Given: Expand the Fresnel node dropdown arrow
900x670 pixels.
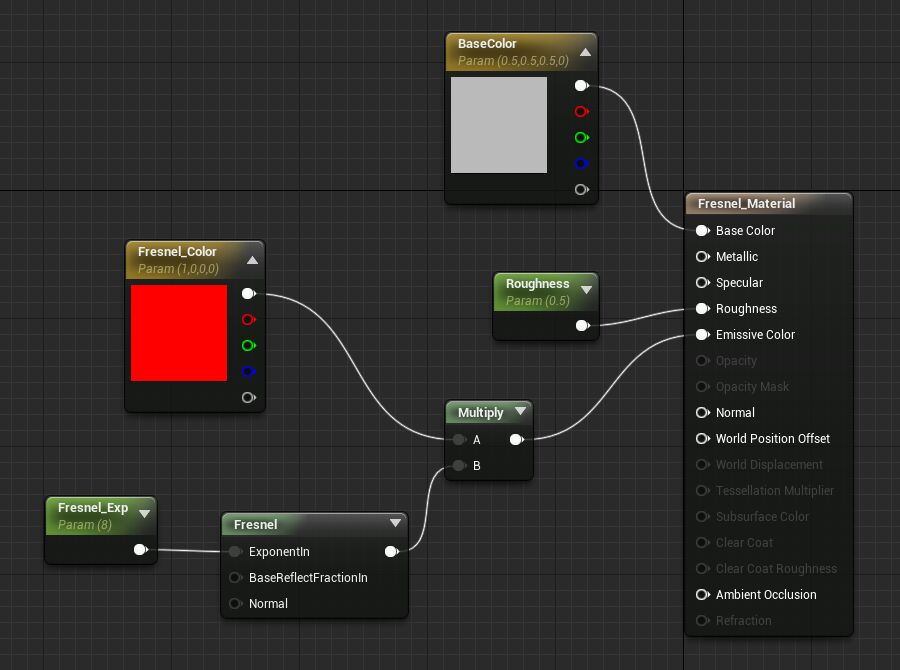Looking at the screenshot, I should click(395, 523).
